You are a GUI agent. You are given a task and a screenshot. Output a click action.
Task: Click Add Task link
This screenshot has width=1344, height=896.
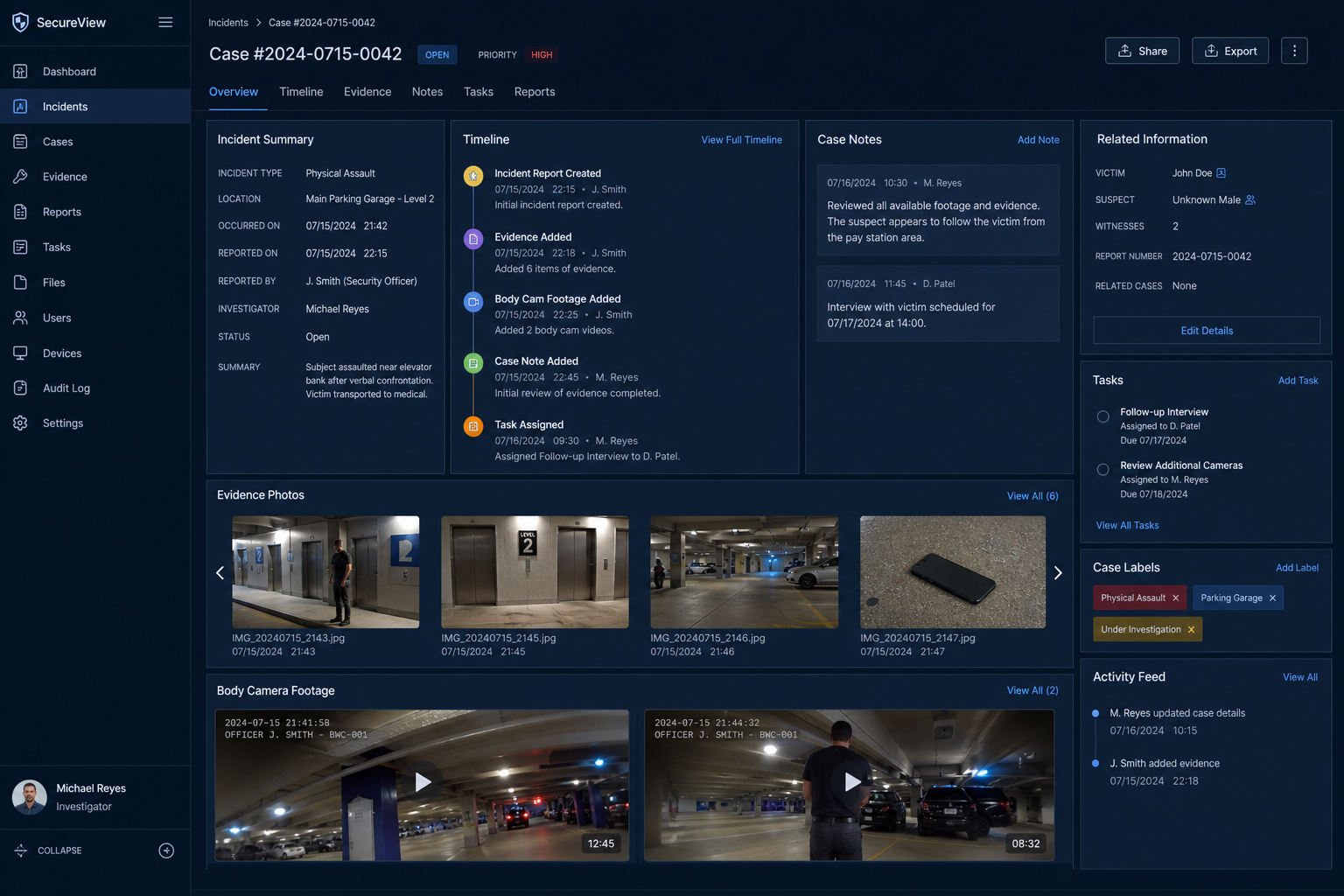1298,381
